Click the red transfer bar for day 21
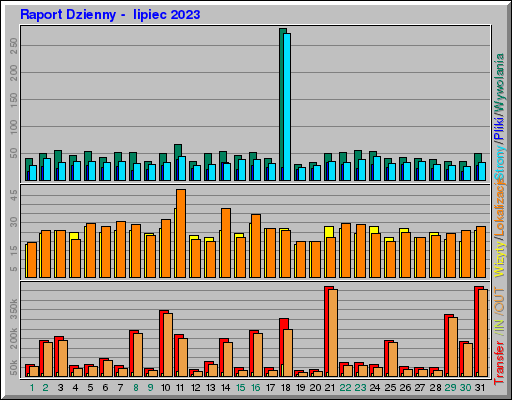 (327, 332)
